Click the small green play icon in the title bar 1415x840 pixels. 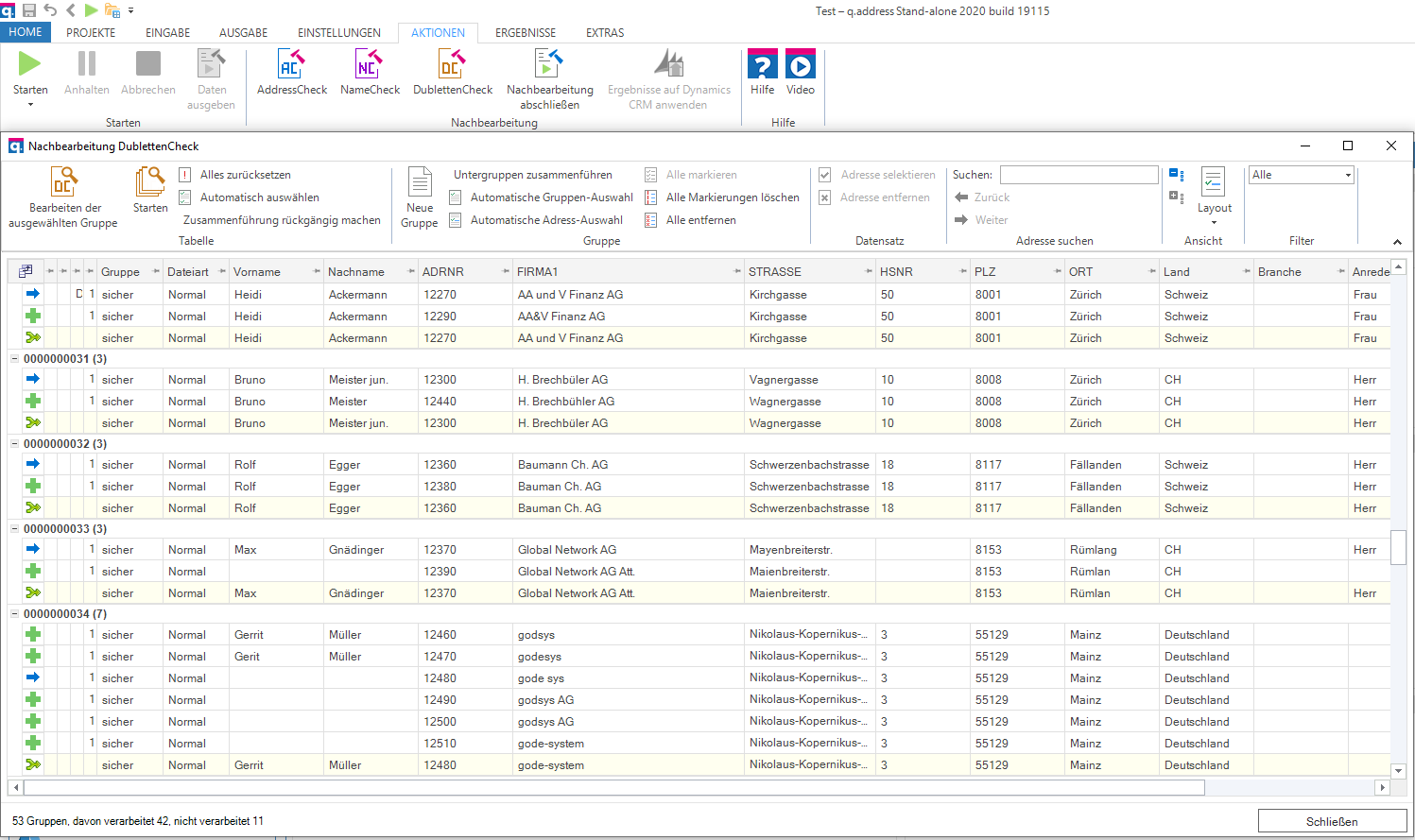92,10
